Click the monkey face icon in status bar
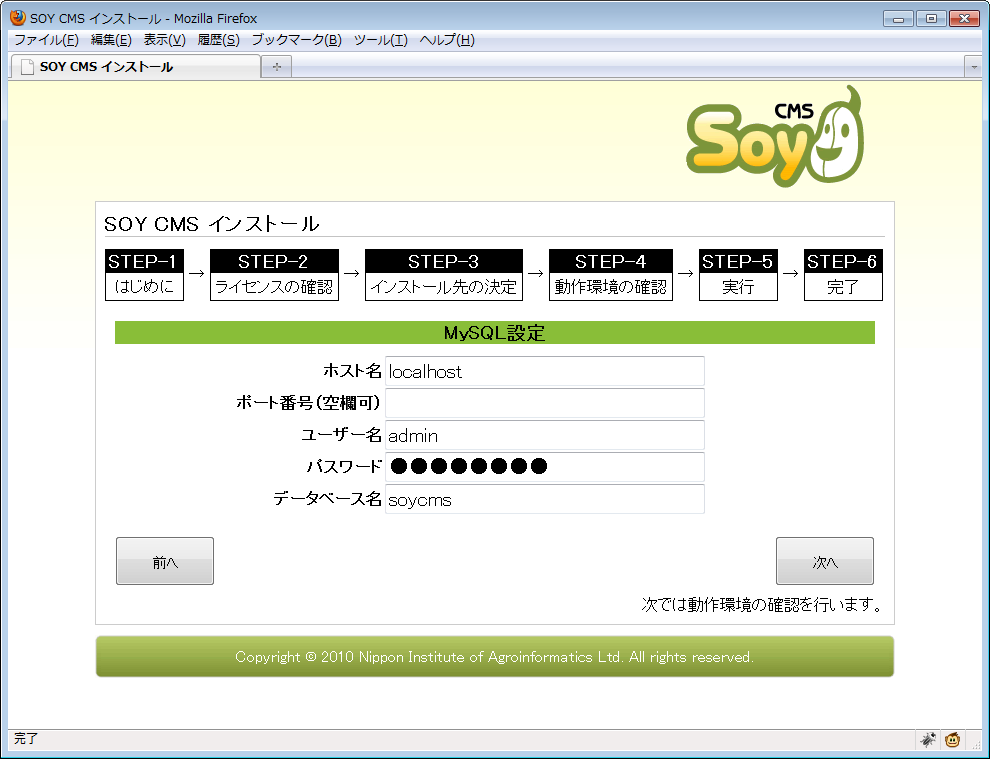Screen dimensions: 990x759 coord(953,739)
